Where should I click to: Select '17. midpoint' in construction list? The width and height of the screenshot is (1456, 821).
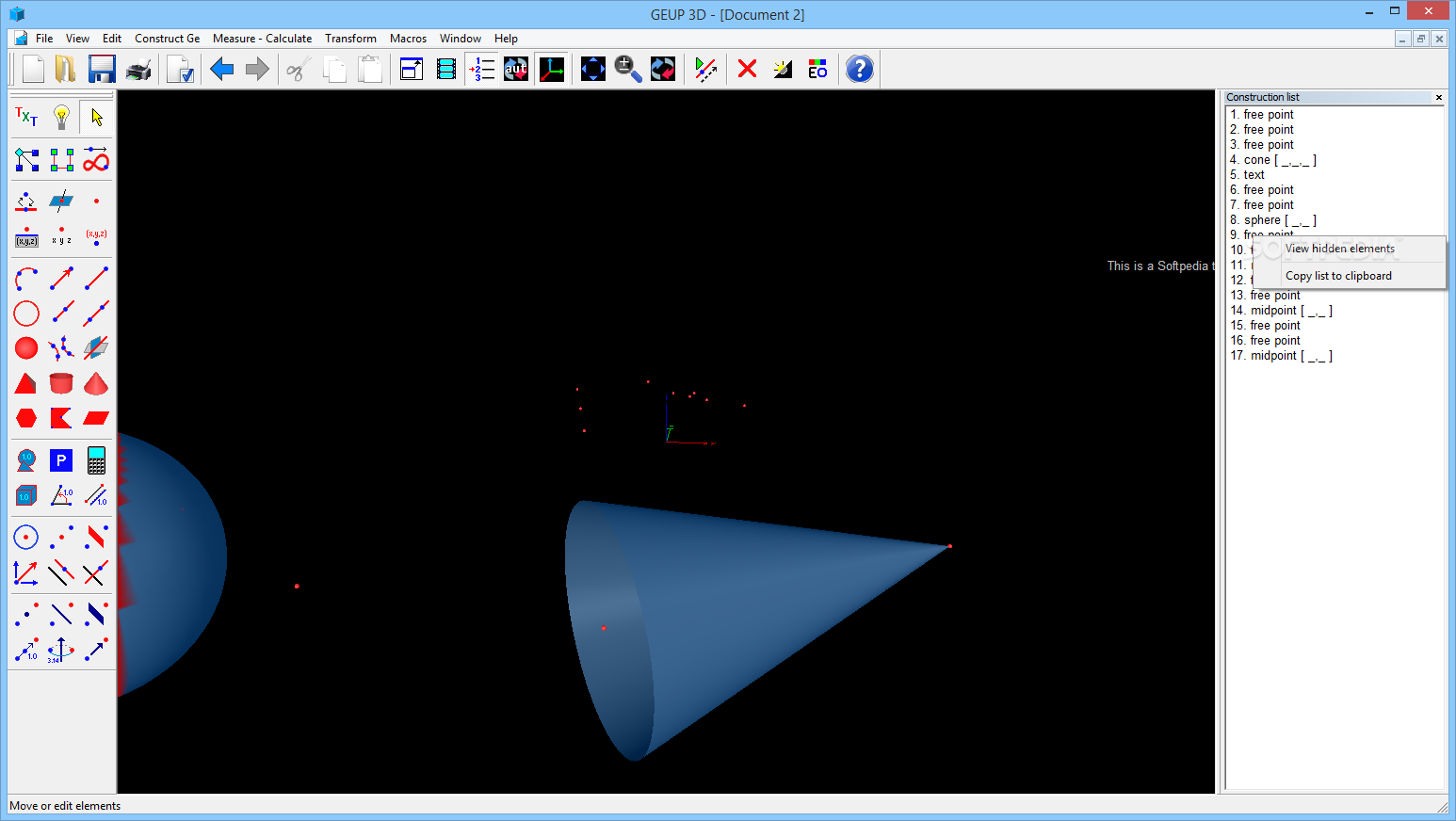[x=1281, y=356]
